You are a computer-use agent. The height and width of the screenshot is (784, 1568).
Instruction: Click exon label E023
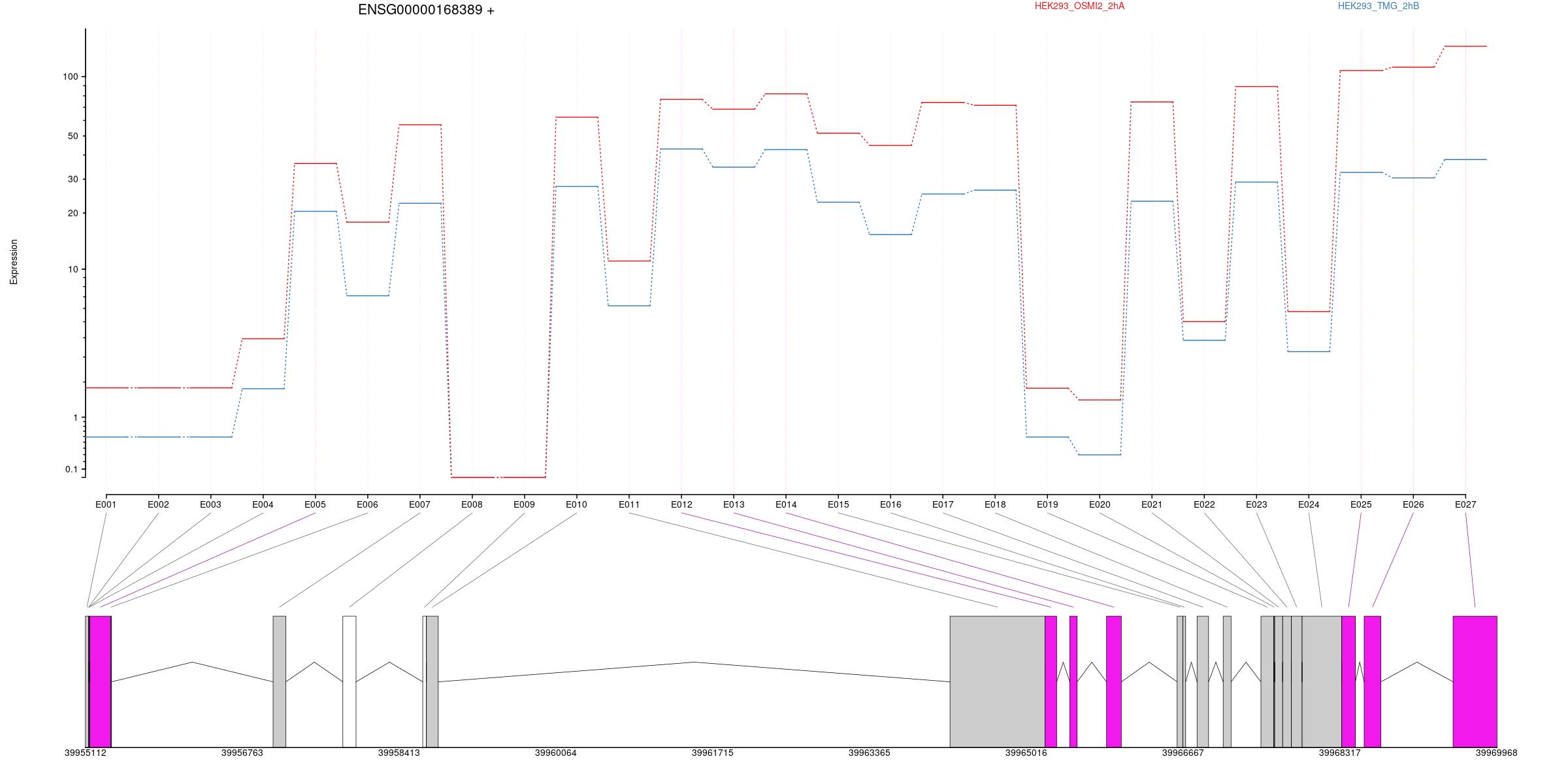point(1256,504)
